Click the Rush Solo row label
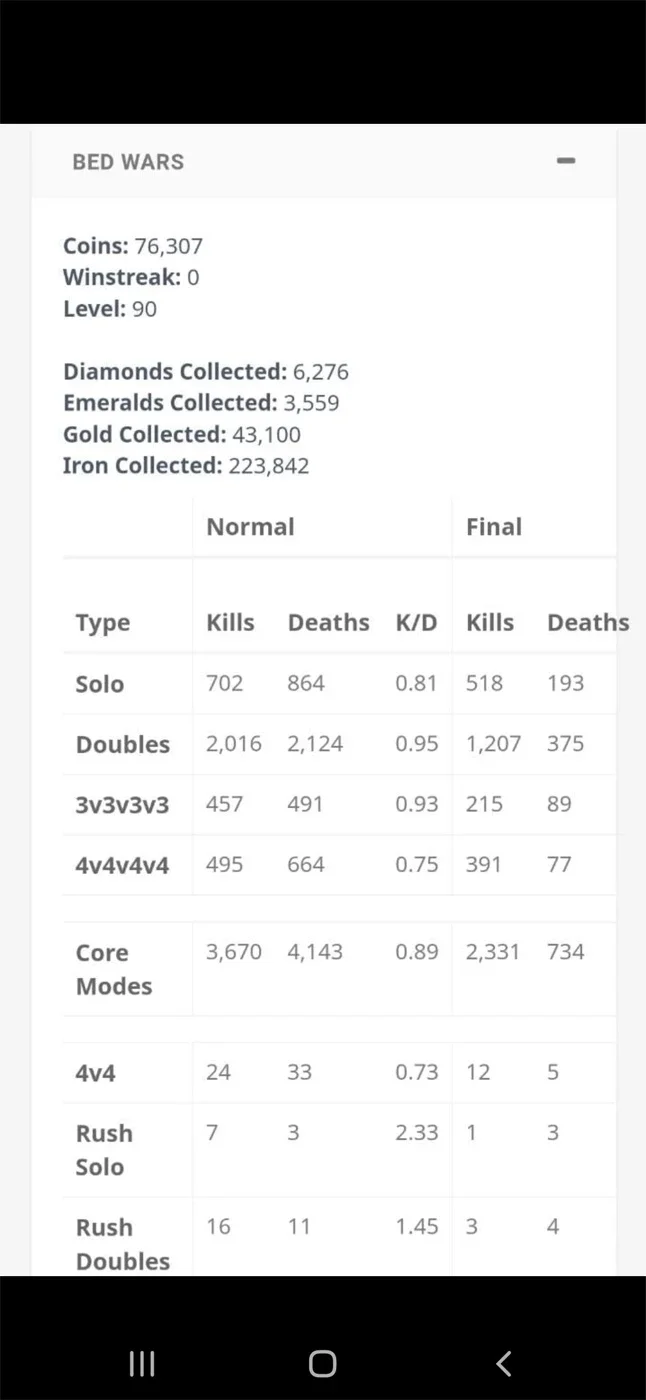Screen dimensions: 646x1400 [x=104, y=1150]
